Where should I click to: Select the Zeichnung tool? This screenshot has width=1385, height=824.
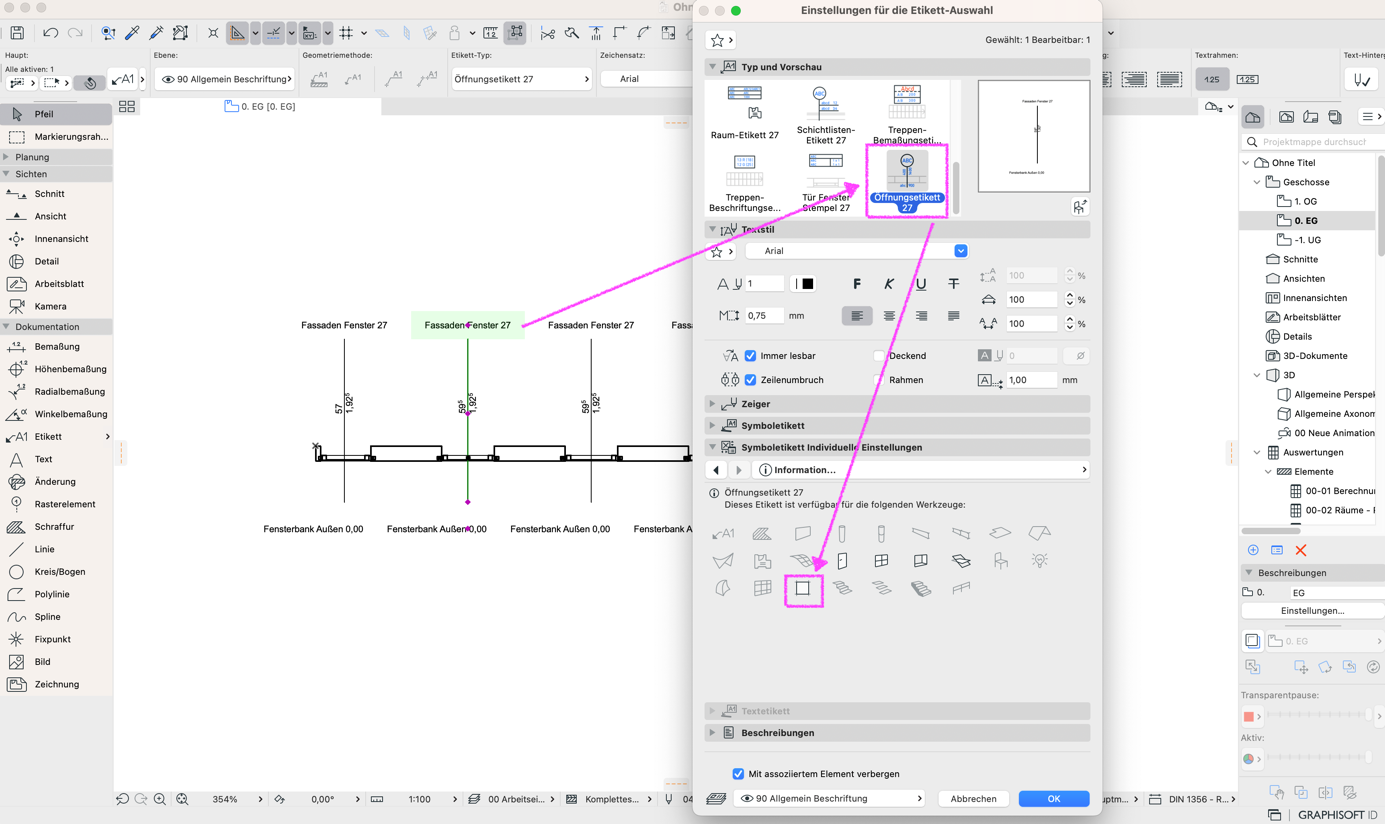pyautogui.click(x=56, y=684)
